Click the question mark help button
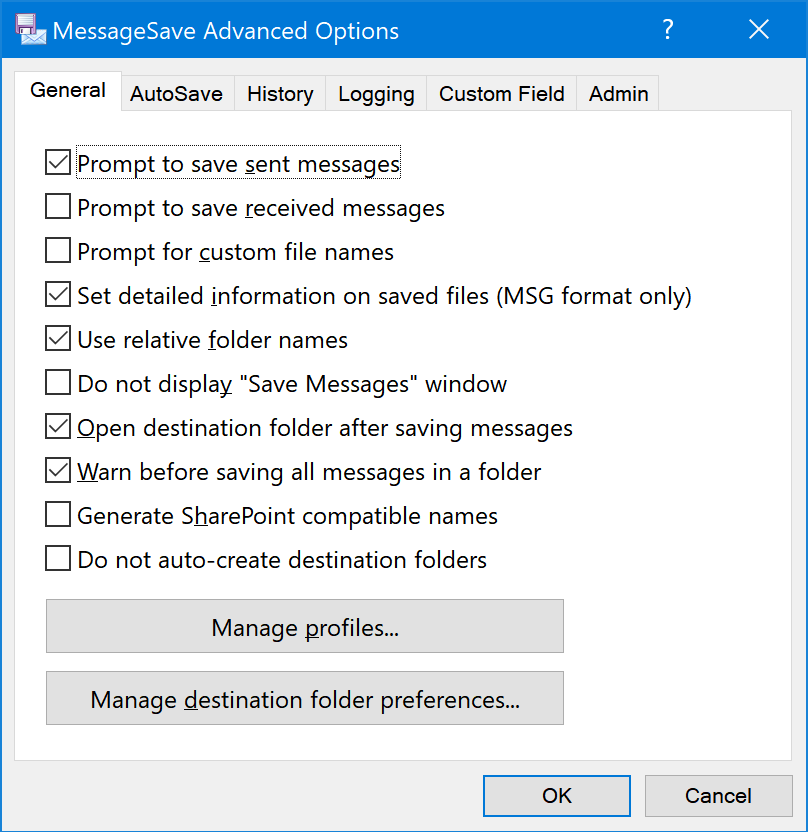The height and width of the screenshot is (832, 808). click(x=668, y=29)
